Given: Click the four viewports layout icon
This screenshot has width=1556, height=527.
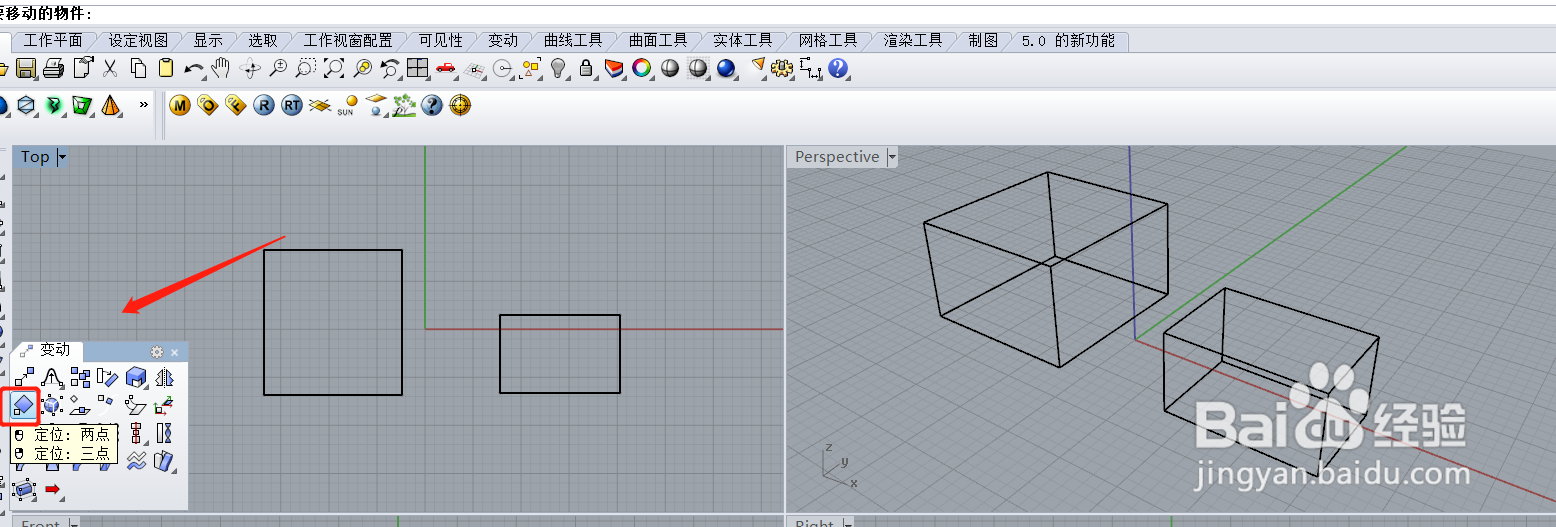Looking at the screenshot, I should [x=418, y=68].
